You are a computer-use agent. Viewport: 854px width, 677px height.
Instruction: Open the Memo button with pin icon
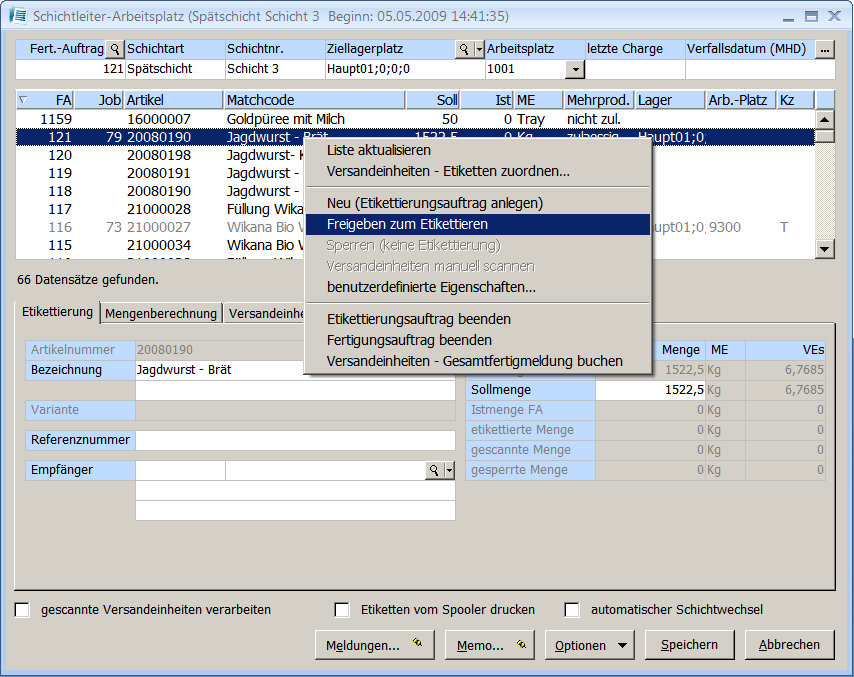point(489,645)
